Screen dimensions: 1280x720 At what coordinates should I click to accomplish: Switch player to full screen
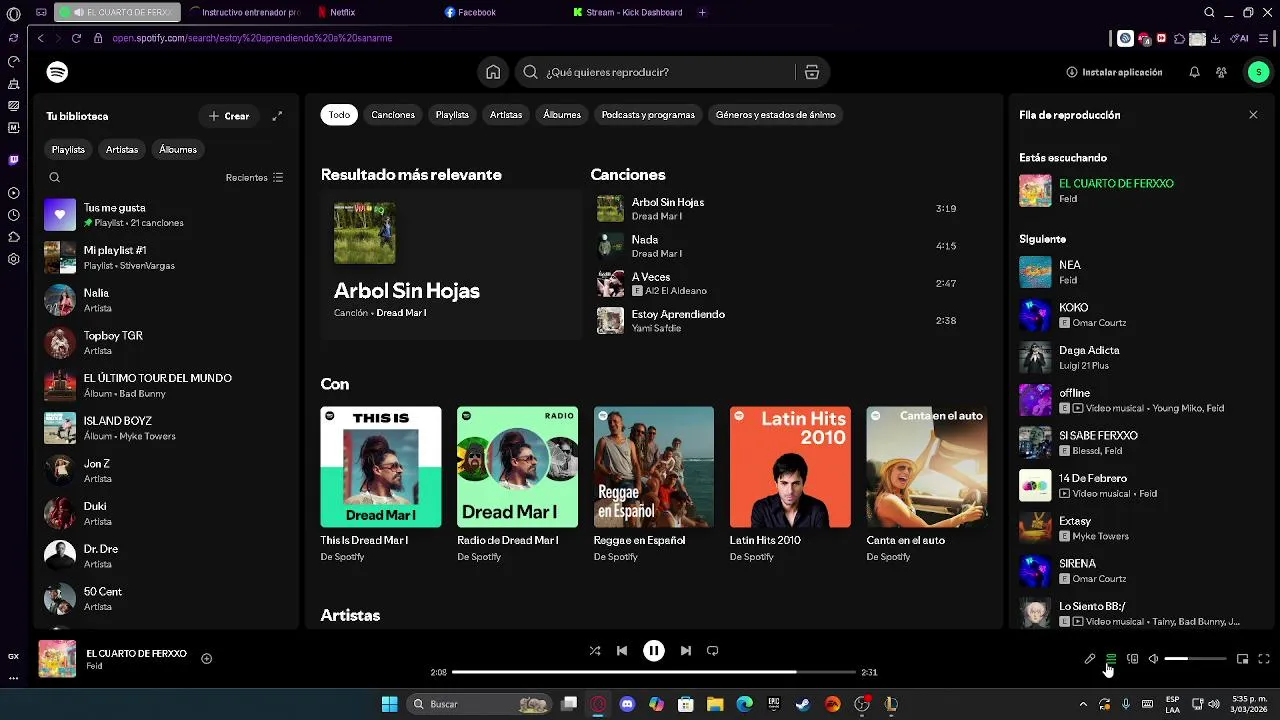tap(1264, 659)
